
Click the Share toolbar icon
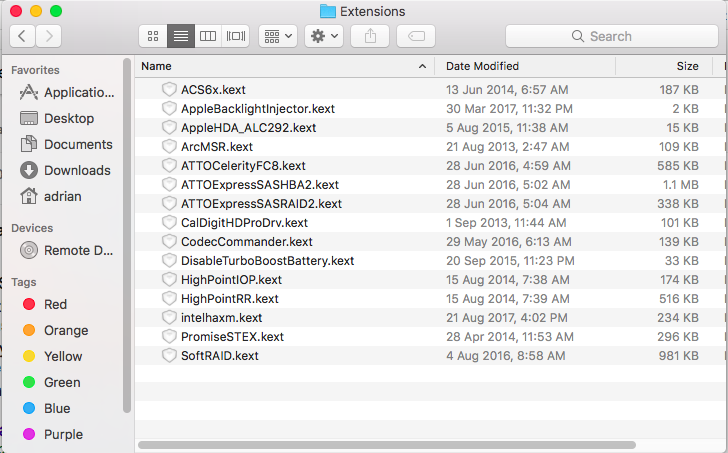370,36
